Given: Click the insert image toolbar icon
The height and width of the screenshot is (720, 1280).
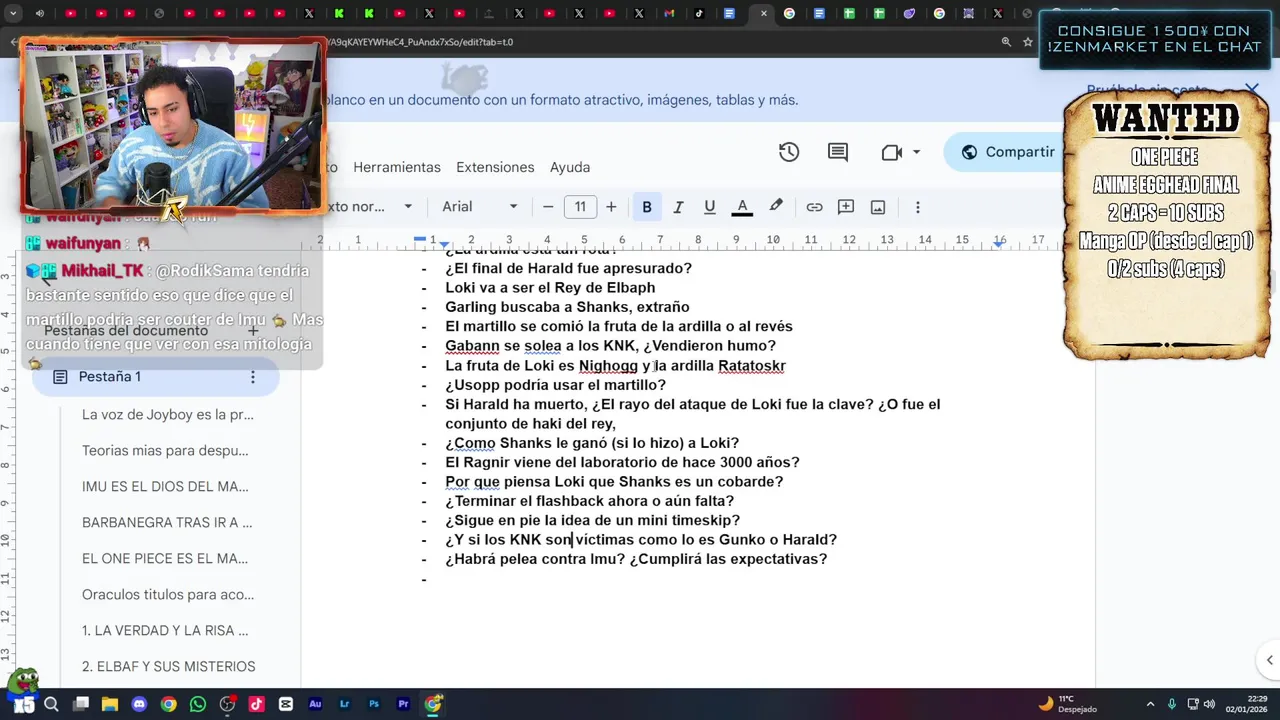Looking at the screenshot, I should click(878, 207).
